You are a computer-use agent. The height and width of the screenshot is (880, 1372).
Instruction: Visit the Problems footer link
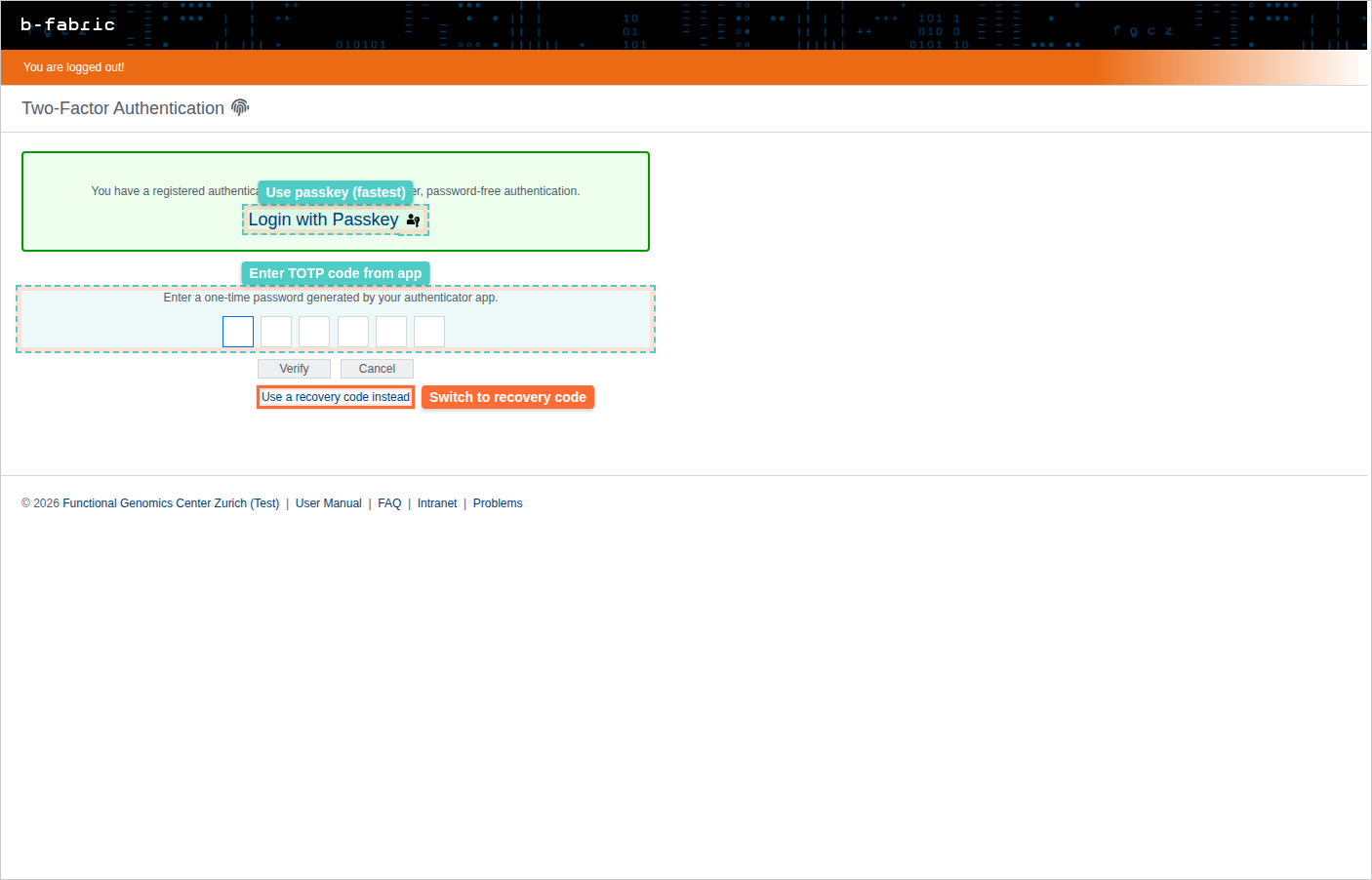click(498, 503)
